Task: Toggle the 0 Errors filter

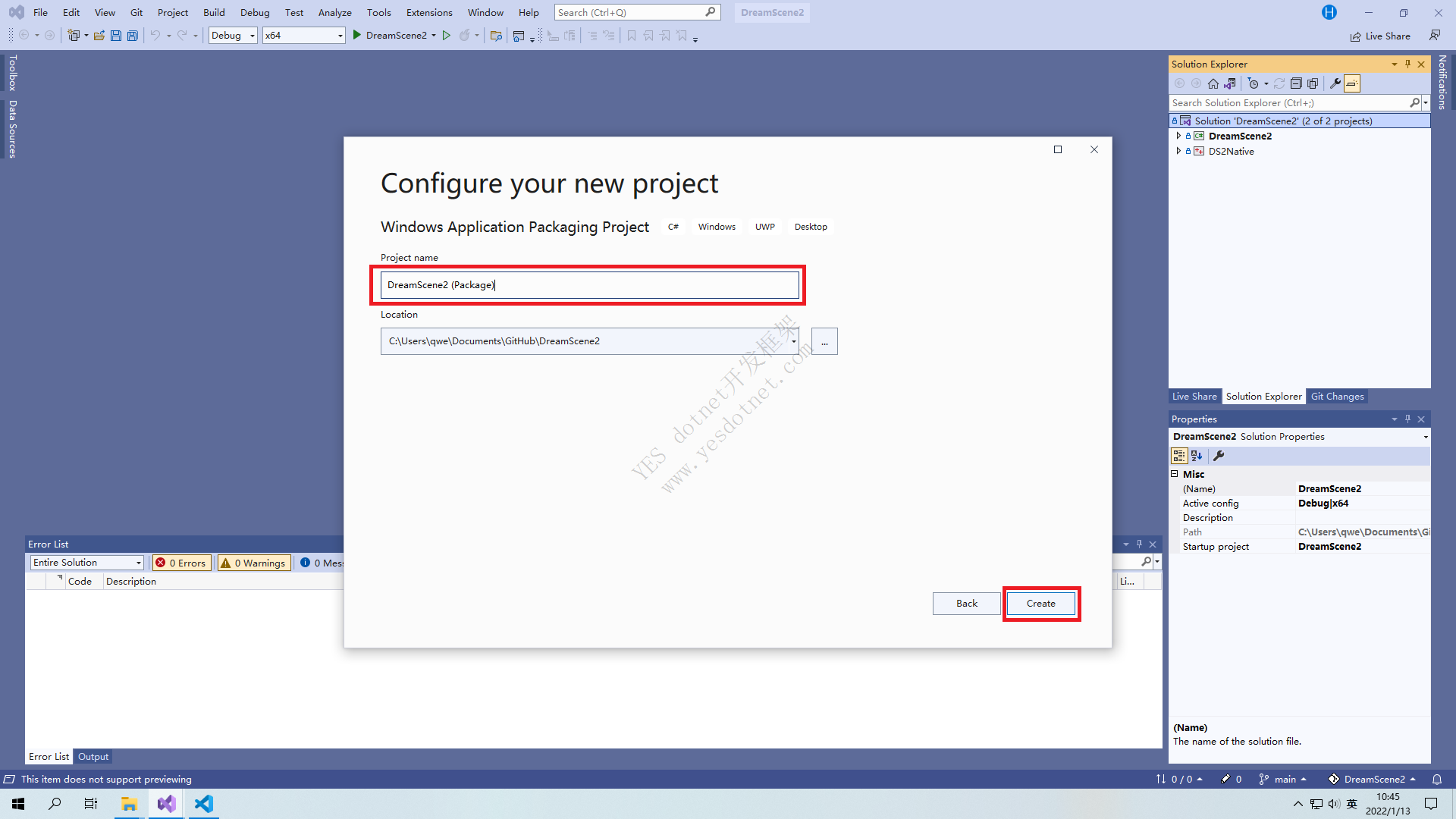Action: click(x=181, y=563)
